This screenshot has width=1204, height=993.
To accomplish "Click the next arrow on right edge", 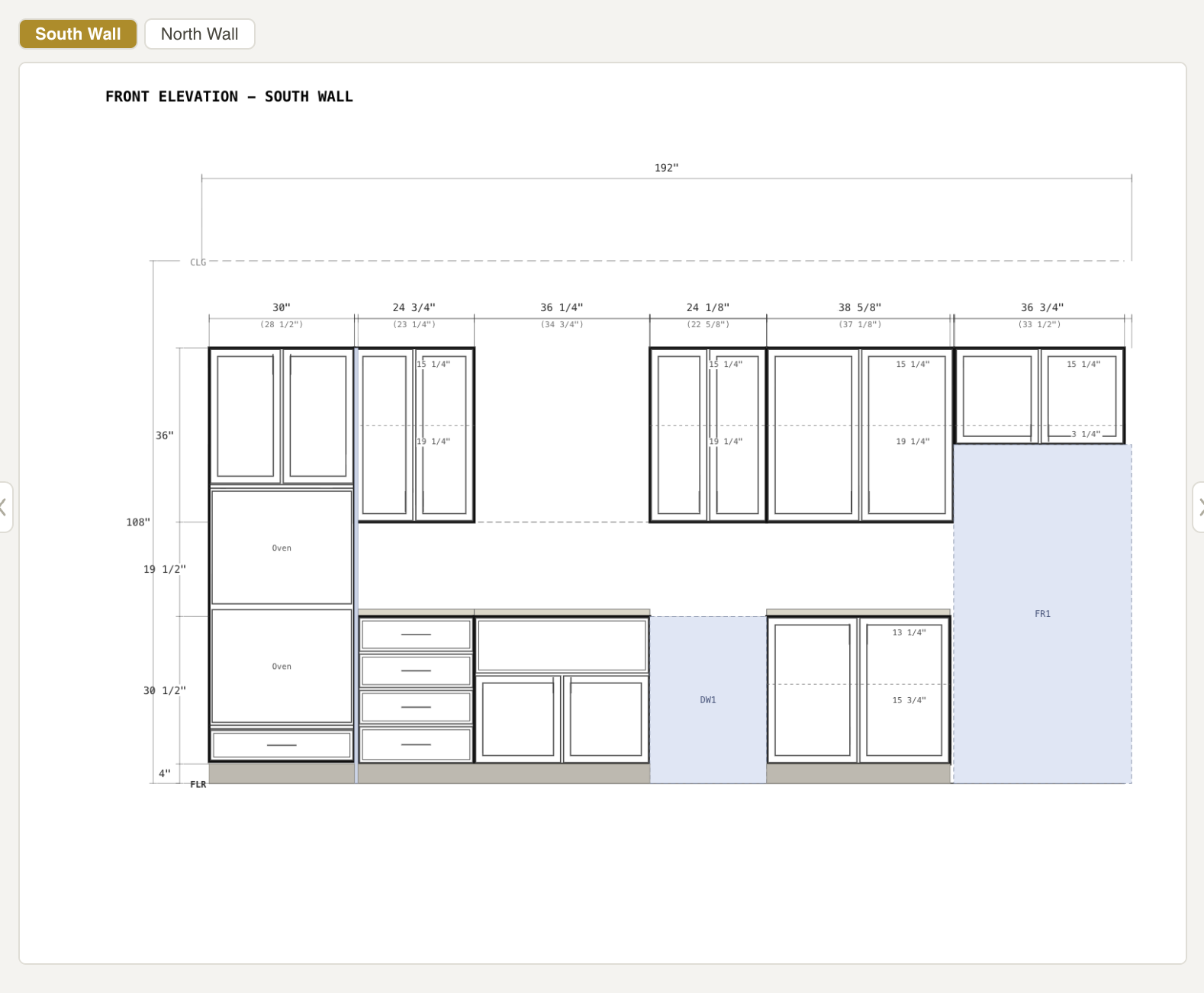I will coord(1199,507).
